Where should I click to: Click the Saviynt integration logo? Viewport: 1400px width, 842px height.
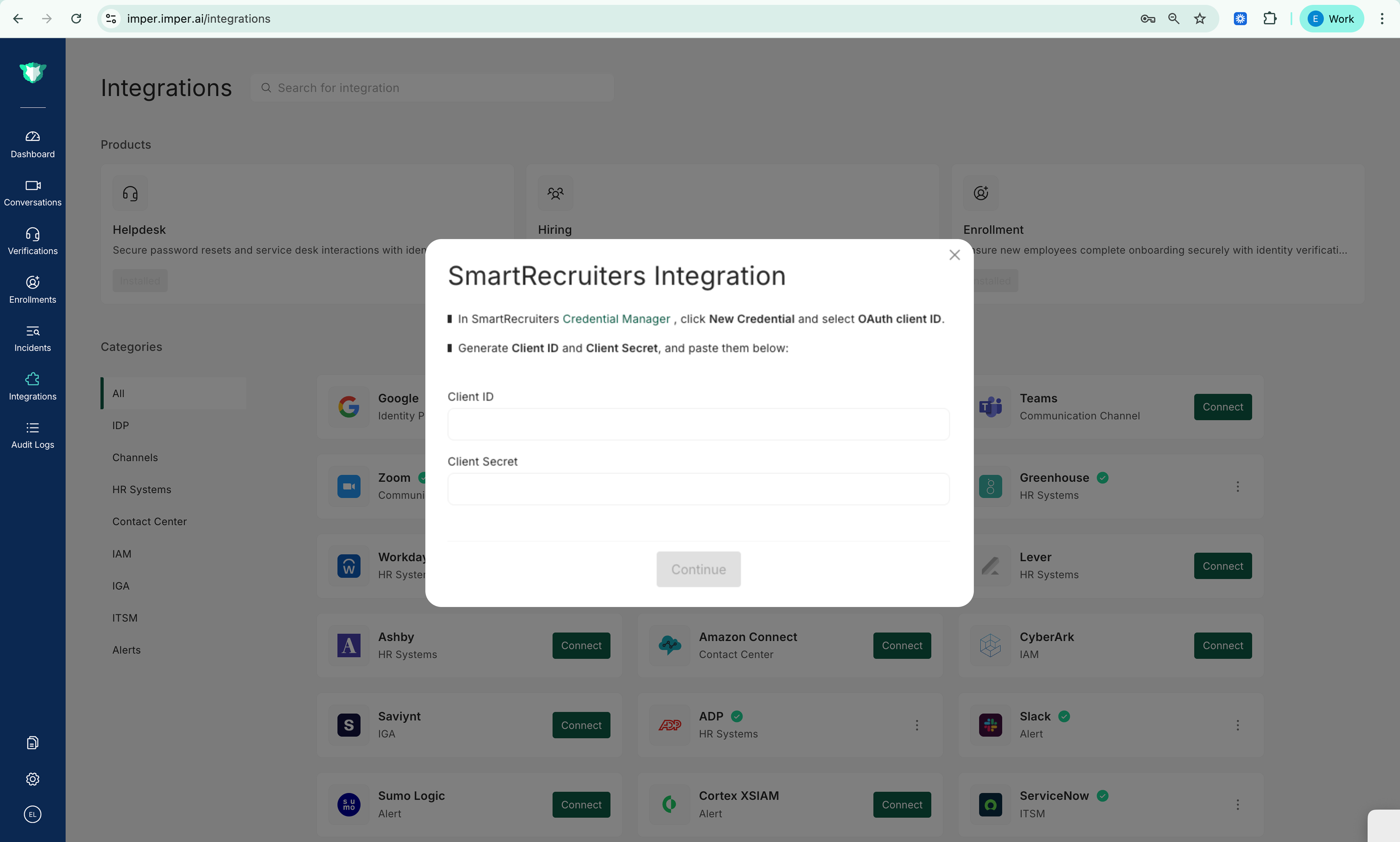click(x=348, y=725)
